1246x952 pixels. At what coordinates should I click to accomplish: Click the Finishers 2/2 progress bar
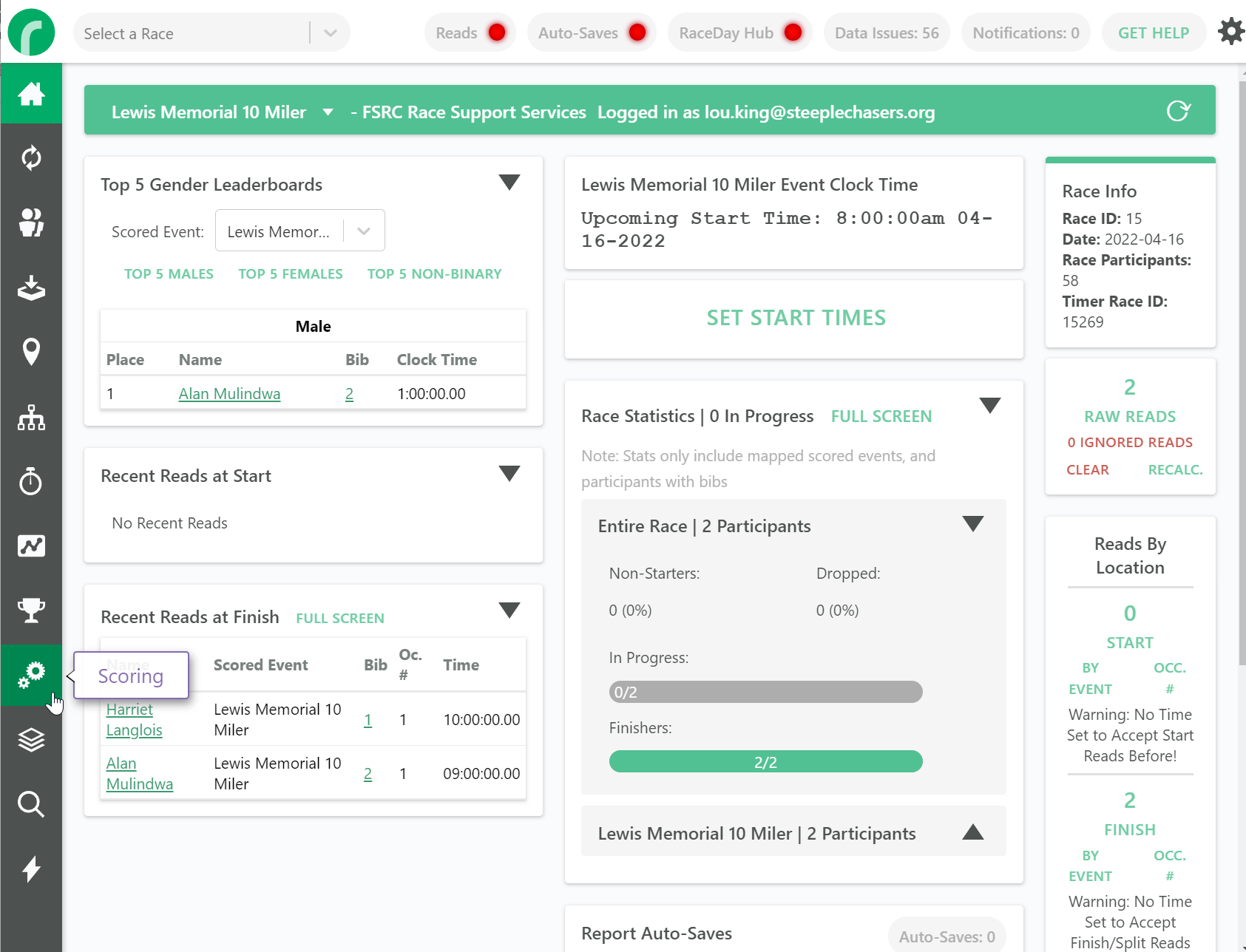[765, 761]
